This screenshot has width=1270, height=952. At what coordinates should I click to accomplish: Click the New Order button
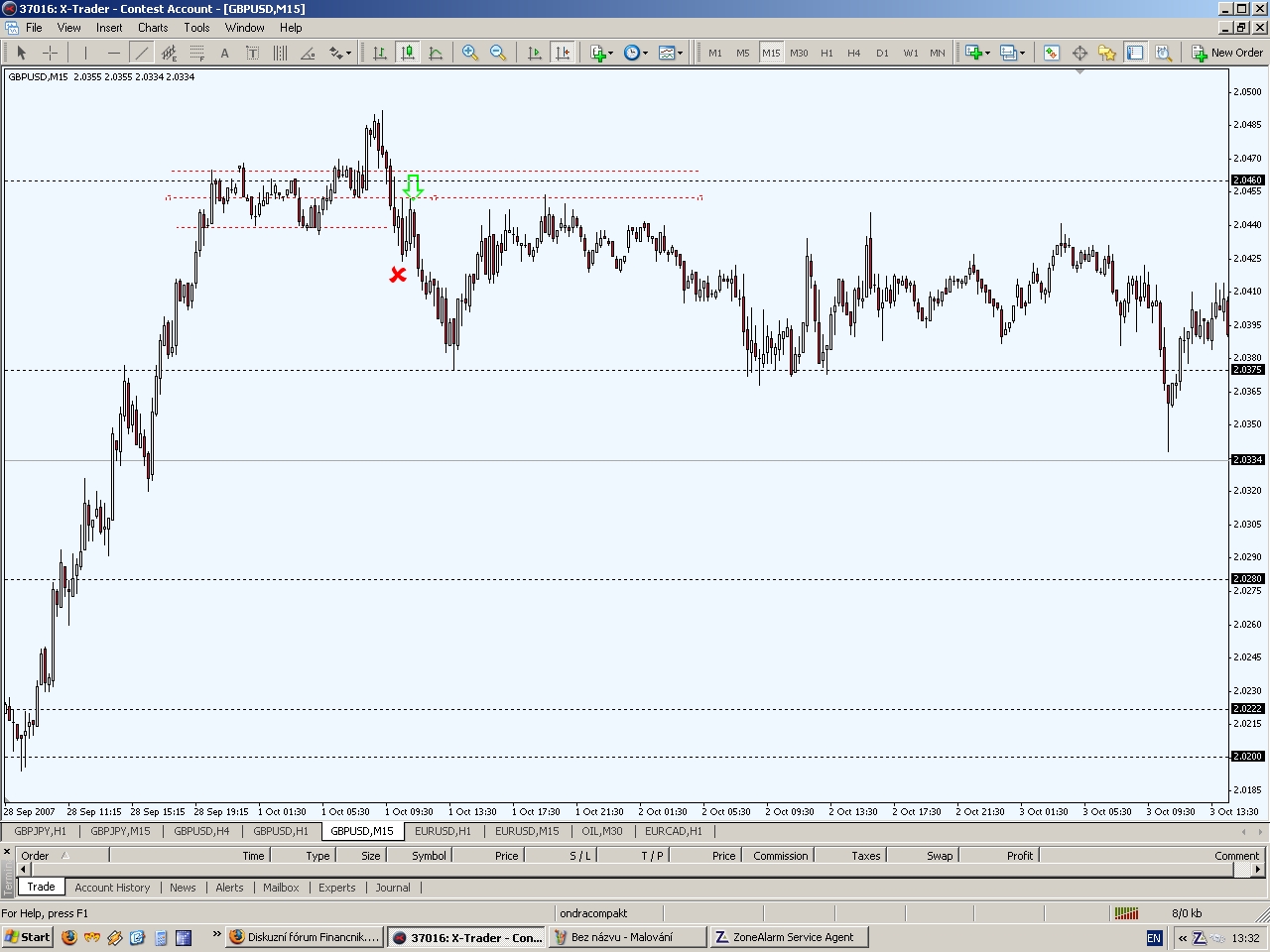[x=1228, y=53]
